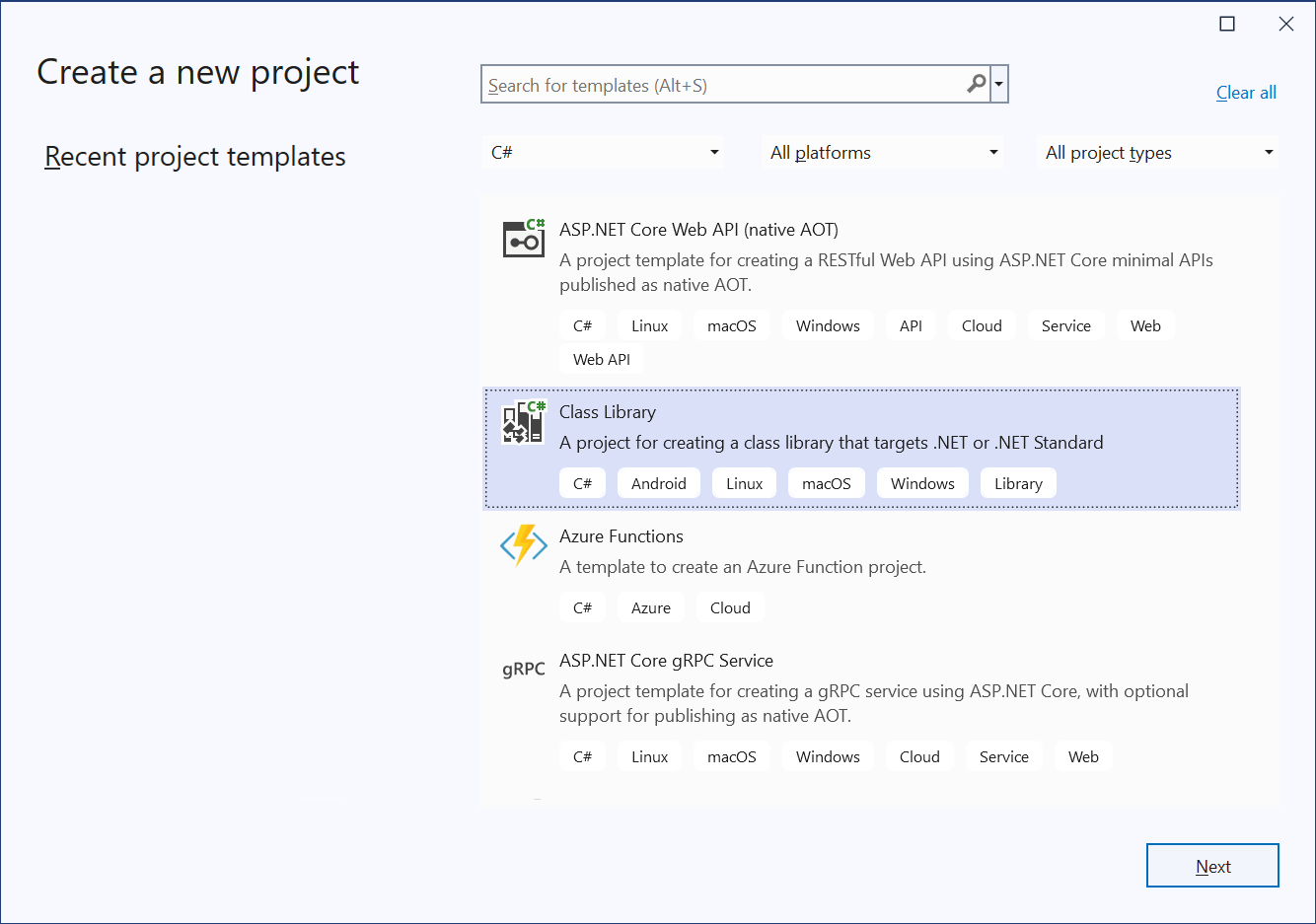Click 'A template to create an Azure Function project.'
Image resolution: width=1316 pixels, height=924 pixels.
click(x=743, y=567)
